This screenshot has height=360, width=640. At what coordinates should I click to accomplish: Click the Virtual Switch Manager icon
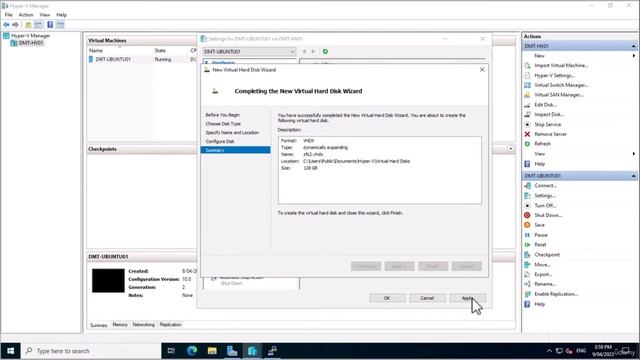tap(527, 85)
